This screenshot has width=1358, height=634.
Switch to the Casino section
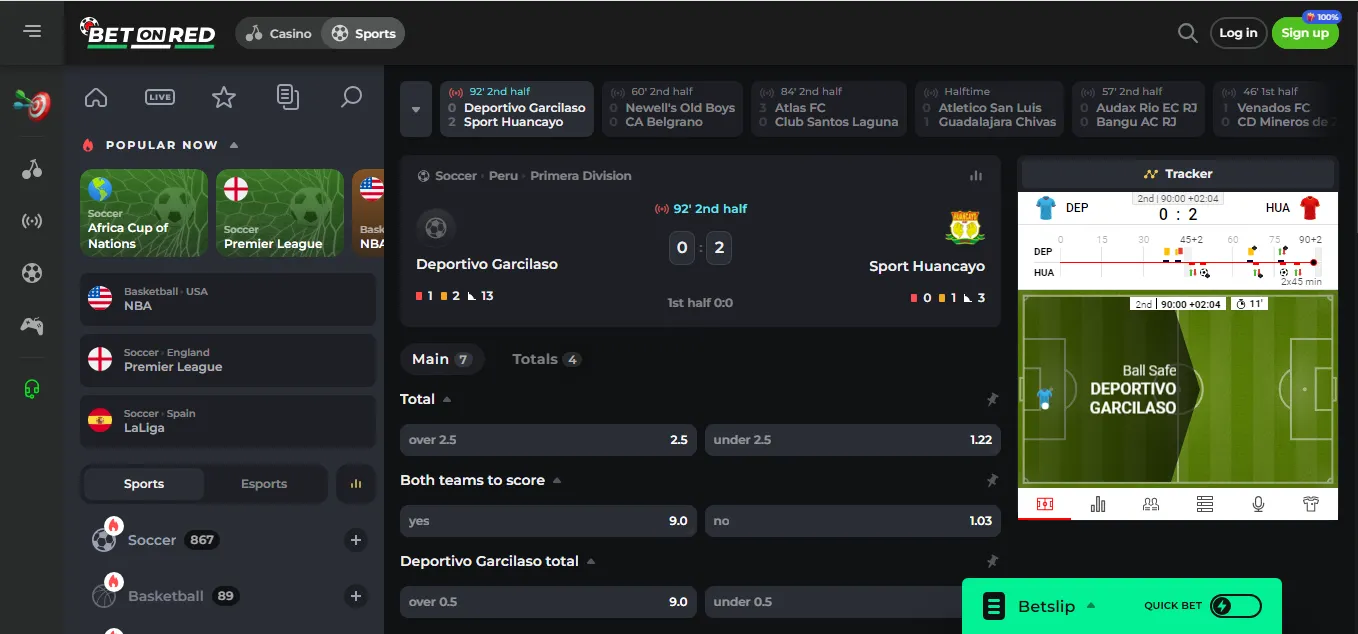[x=279, y=33]
